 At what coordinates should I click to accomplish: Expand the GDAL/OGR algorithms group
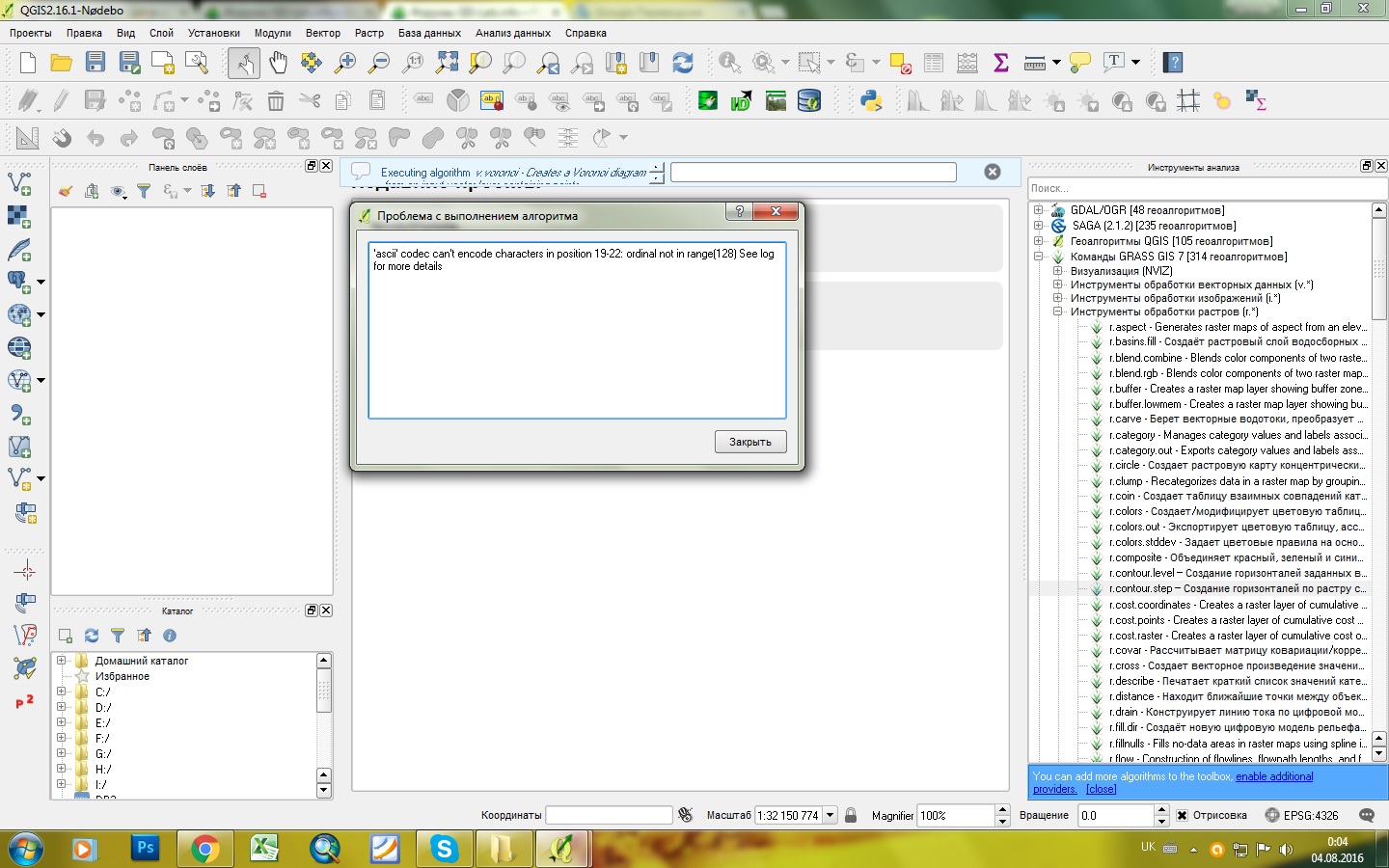1039,210
